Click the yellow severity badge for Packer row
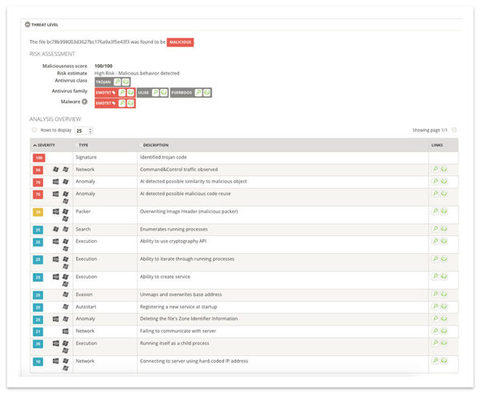Viewport: 480px width, 393px height. [x=38, y=212]
